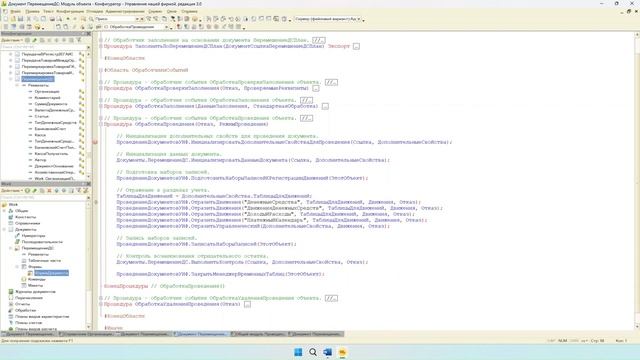Open Windows Start menu on taskbar
Screen dimensions: 640x360
pos(298,352)
